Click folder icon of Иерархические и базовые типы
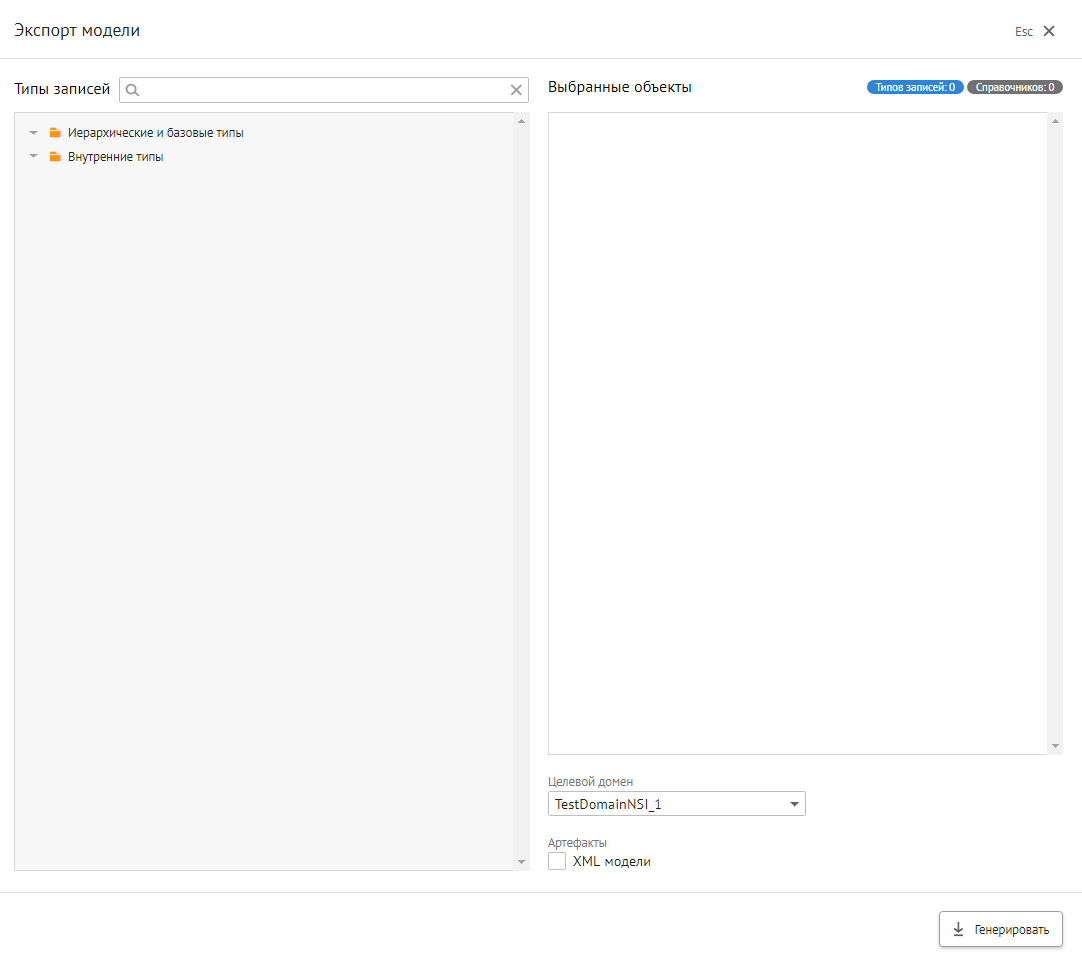The height and width of the screenshot is (960, 1082). 55,133
